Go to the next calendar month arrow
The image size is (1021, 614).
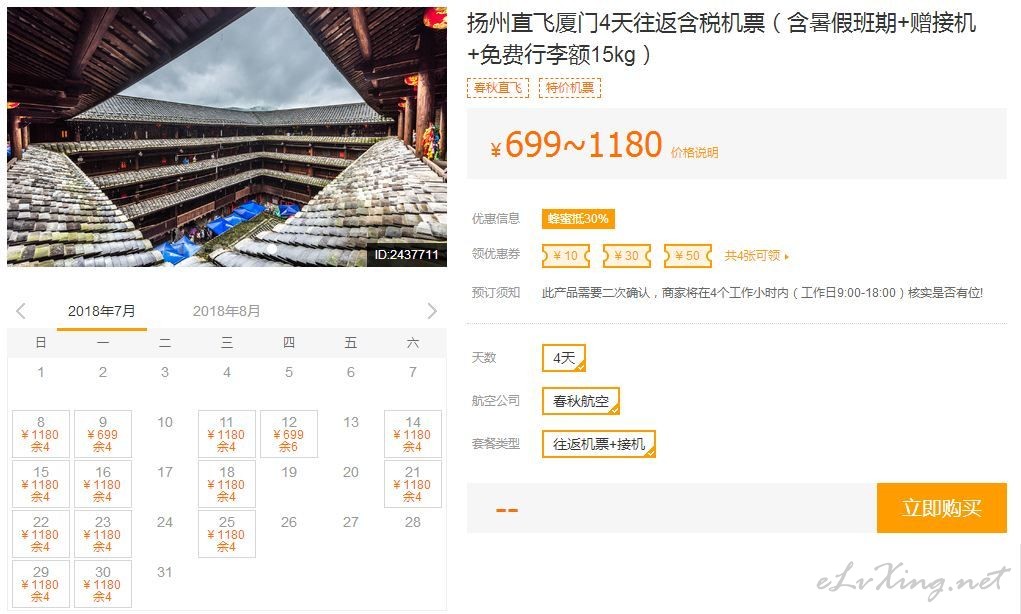[x=432, y=311]
